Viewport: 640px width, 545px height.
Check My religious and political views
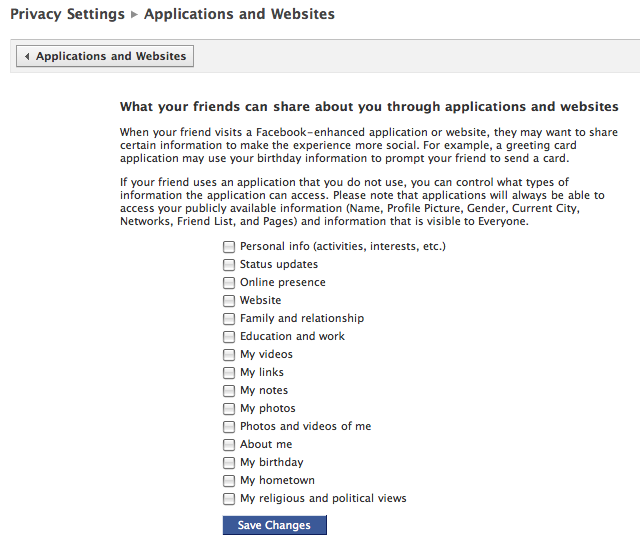tap(229, 499)
